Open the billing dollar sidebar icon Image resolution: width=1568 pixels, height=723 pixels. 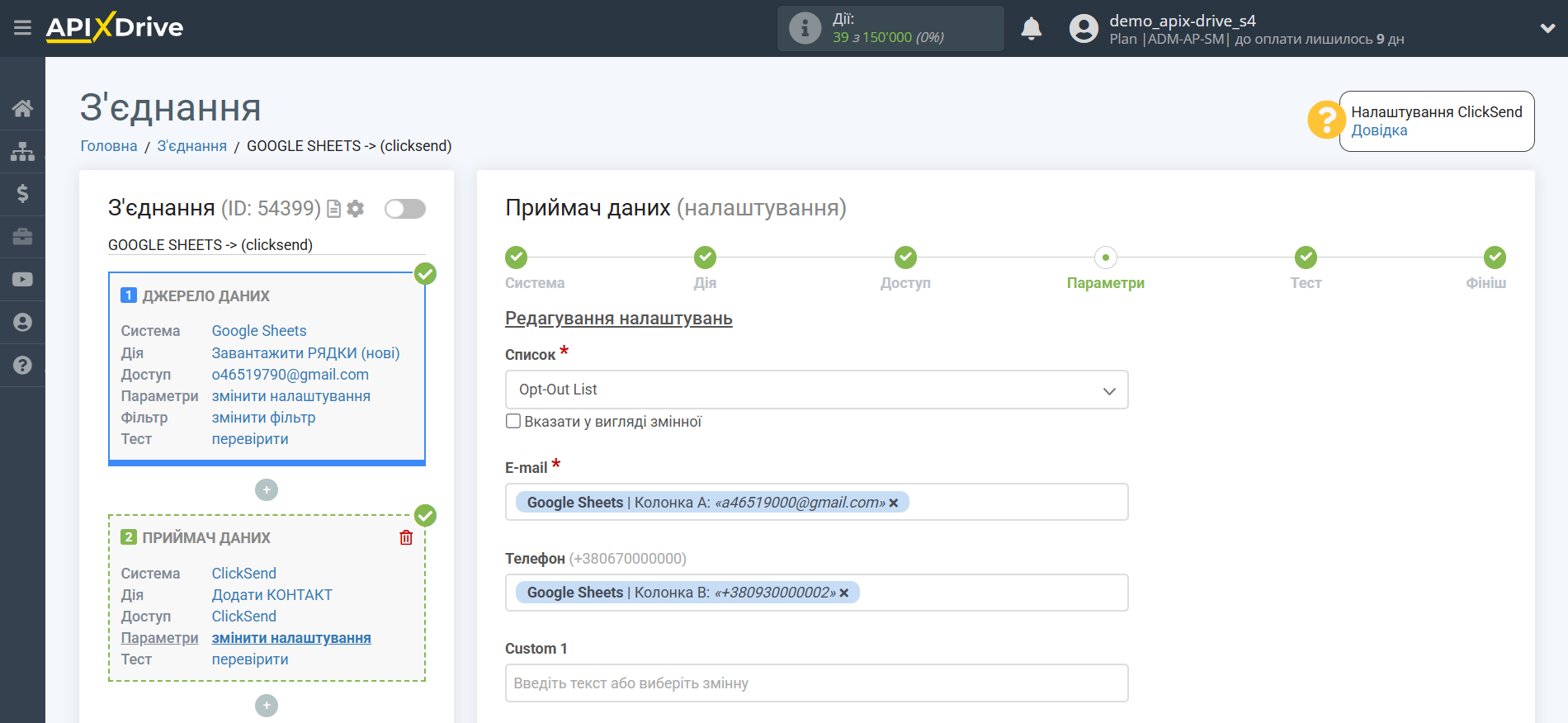pos(22,194)
